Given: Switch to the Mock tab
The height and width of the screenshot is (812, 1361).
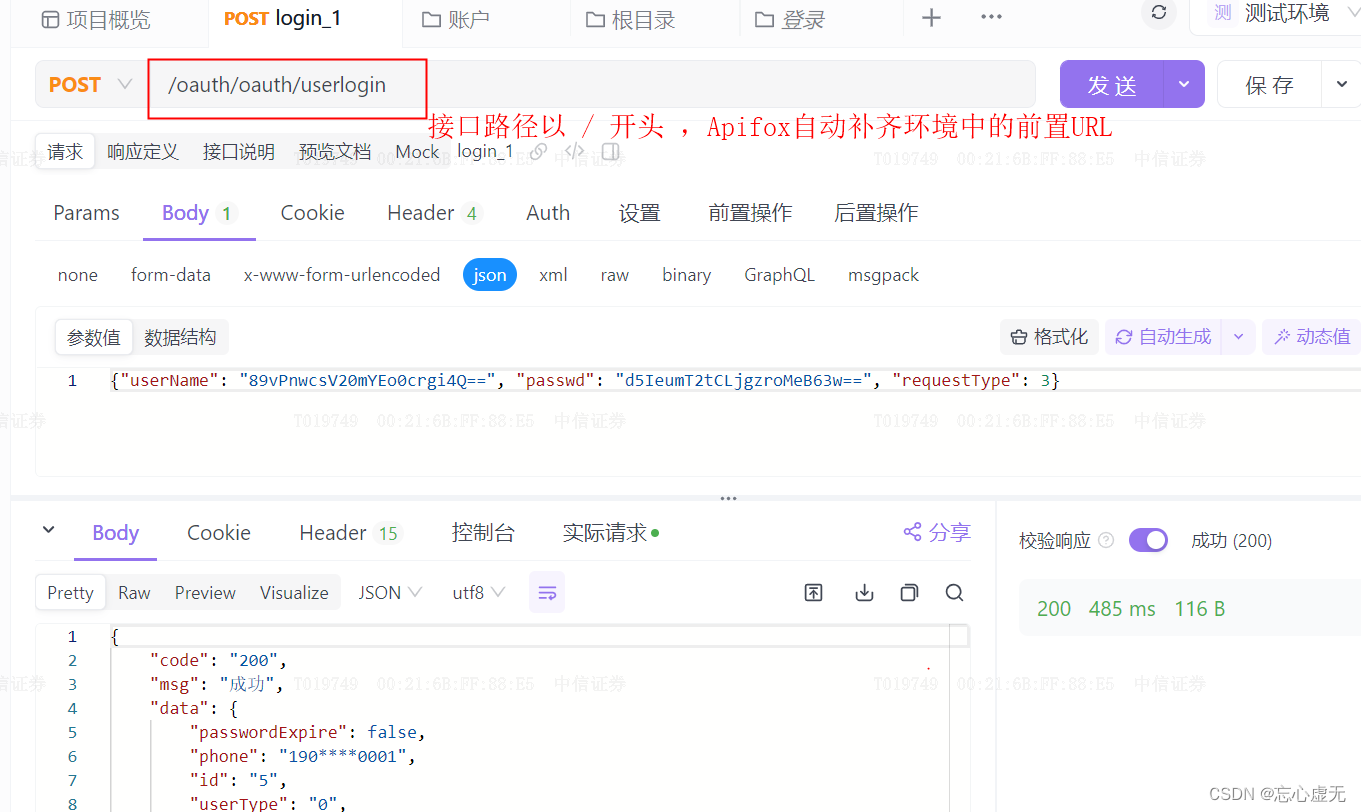Looking at the screenshot, I should 417,152.
